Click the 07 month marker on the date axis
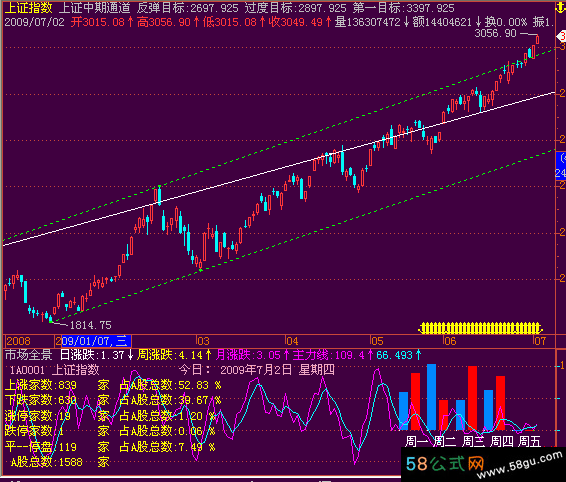Image resolution: width=566 pixels, height=482 pixels. (x=540, y=341)
